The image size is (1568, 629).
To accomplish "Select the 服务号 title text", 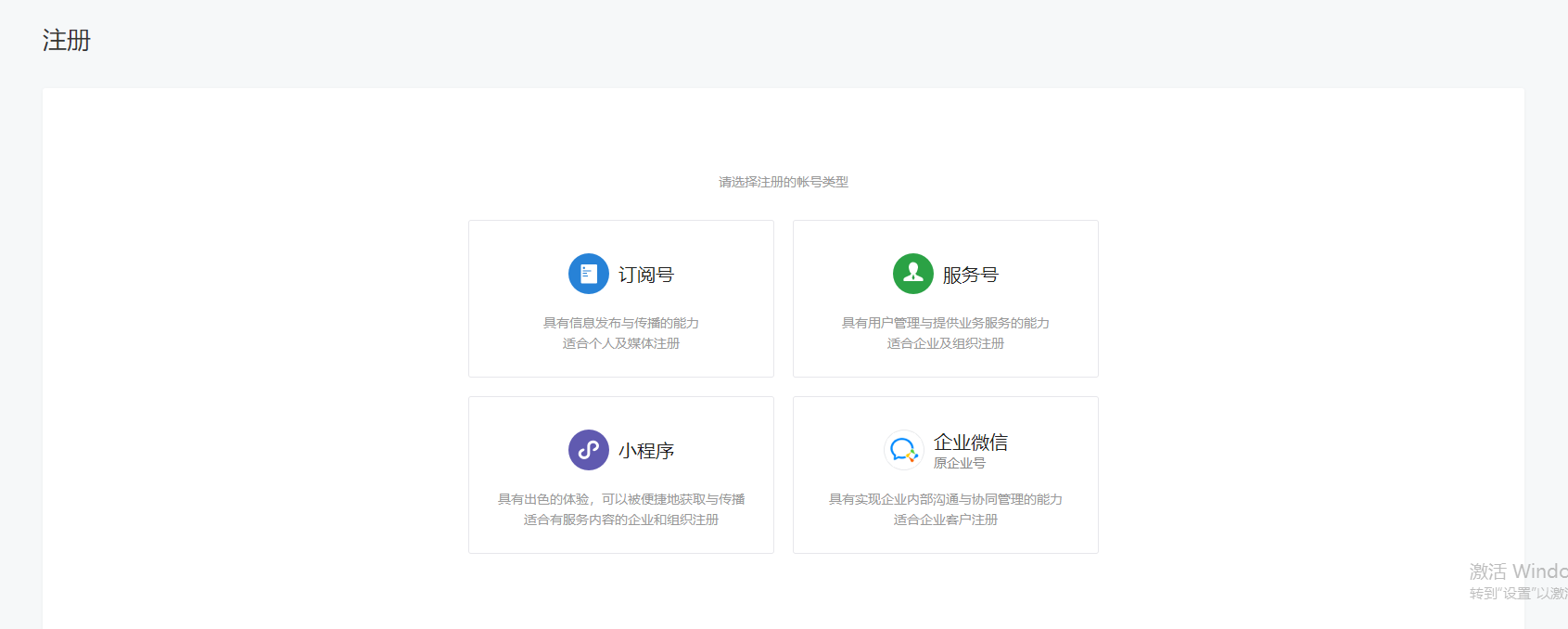I will tap(971, 275).
